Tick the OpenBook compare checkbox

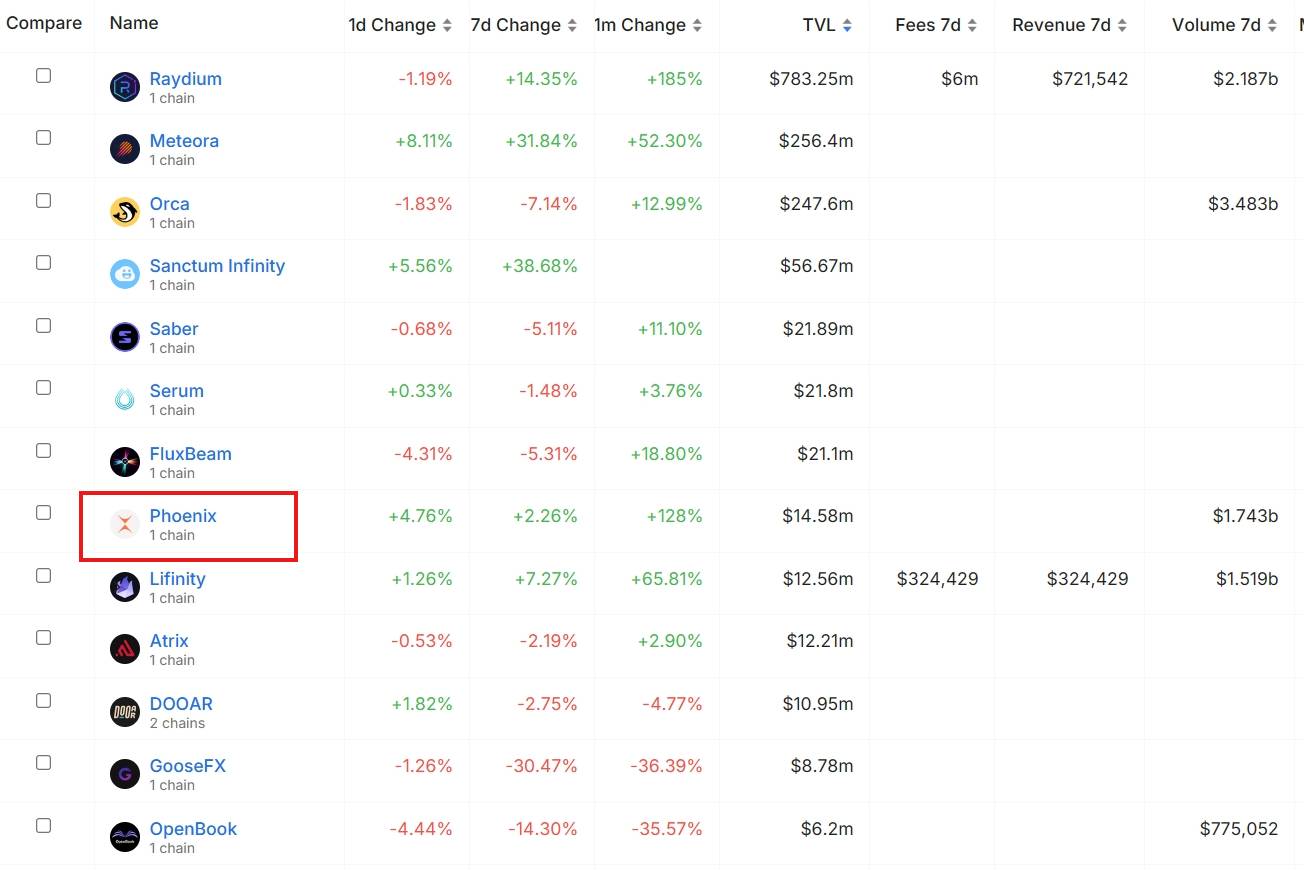click(43, 825)
